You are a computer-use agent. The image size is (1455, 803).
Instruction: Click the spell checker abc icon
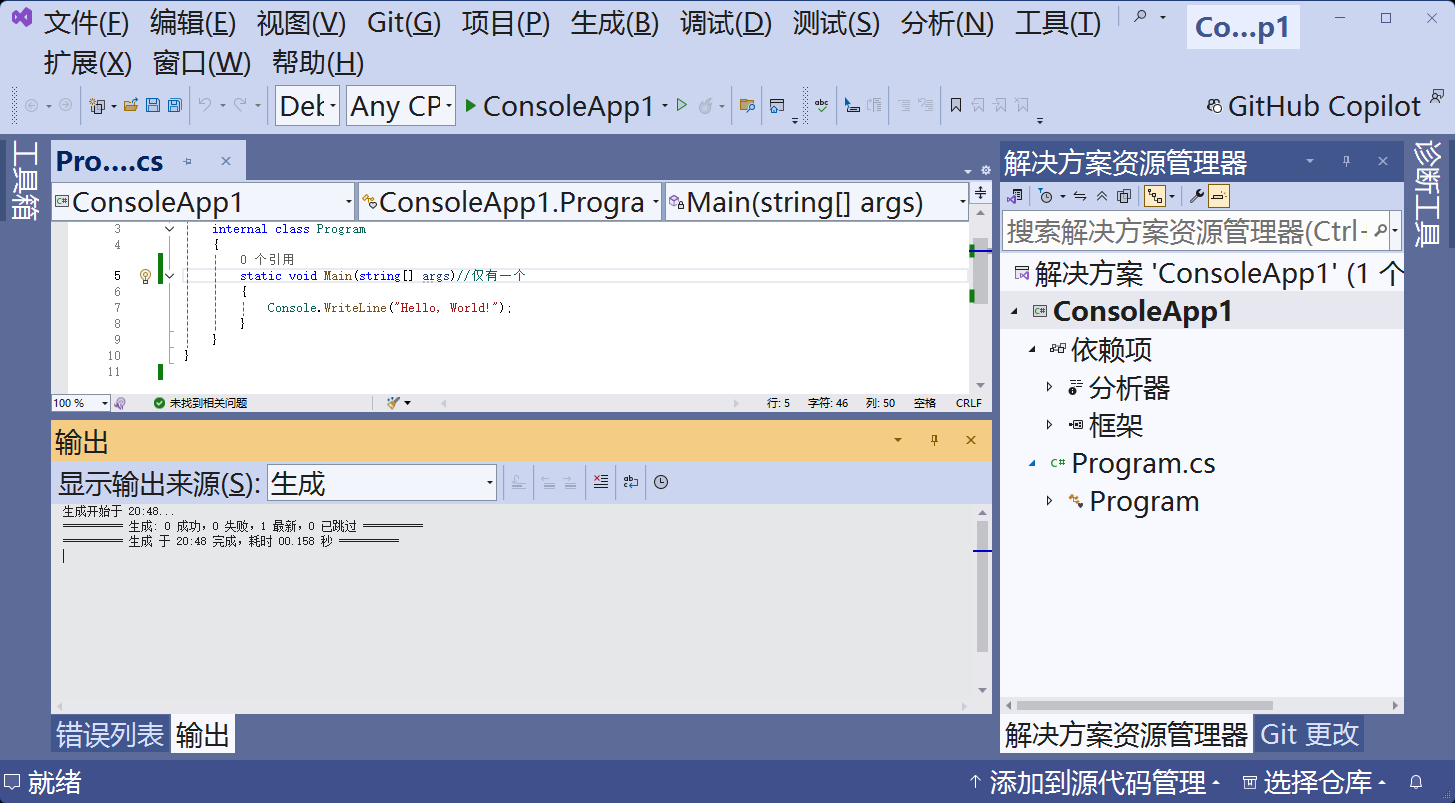(821, 105)
